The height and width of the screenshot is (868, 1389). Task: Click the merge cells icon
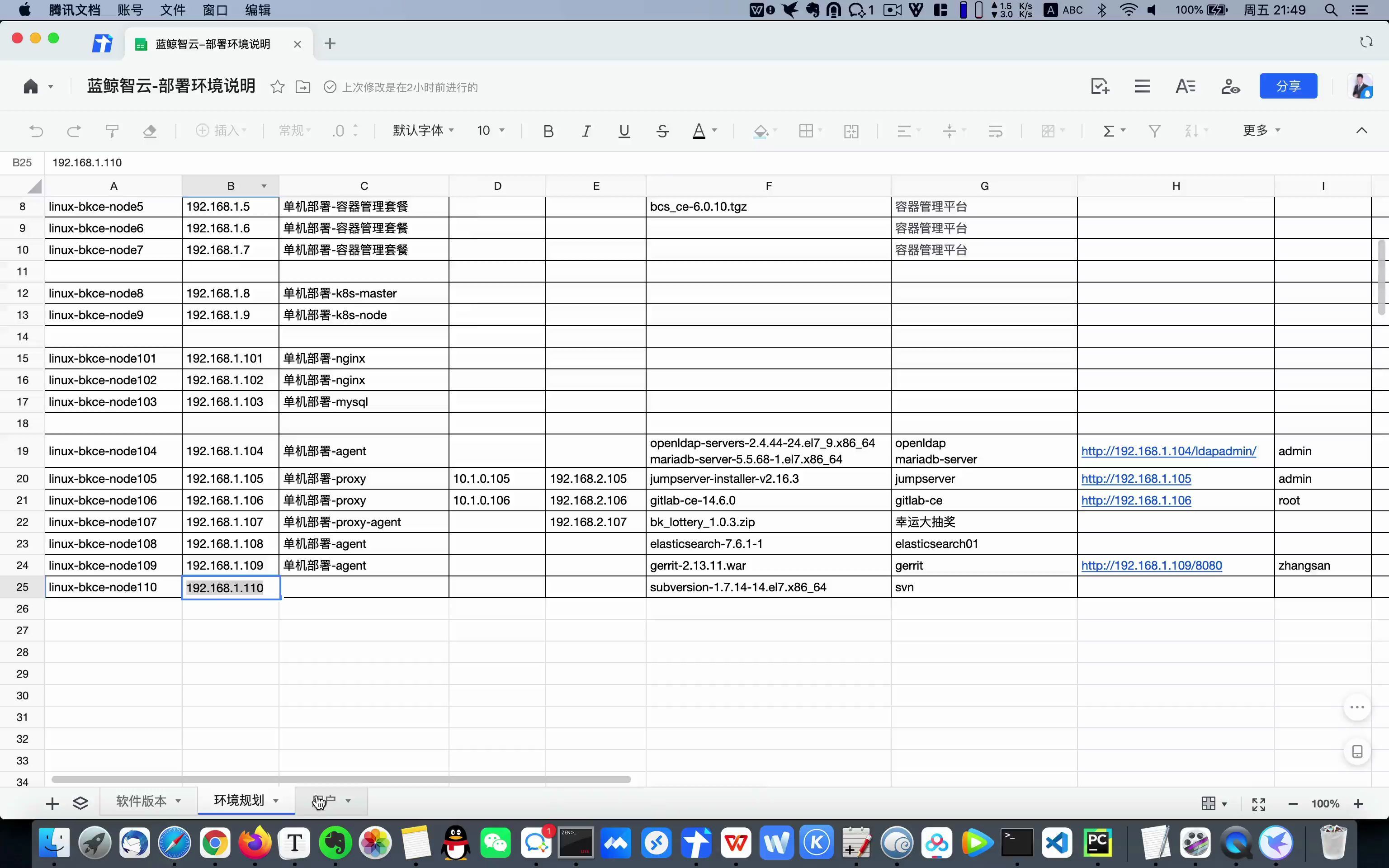click(x=851, y=131)
